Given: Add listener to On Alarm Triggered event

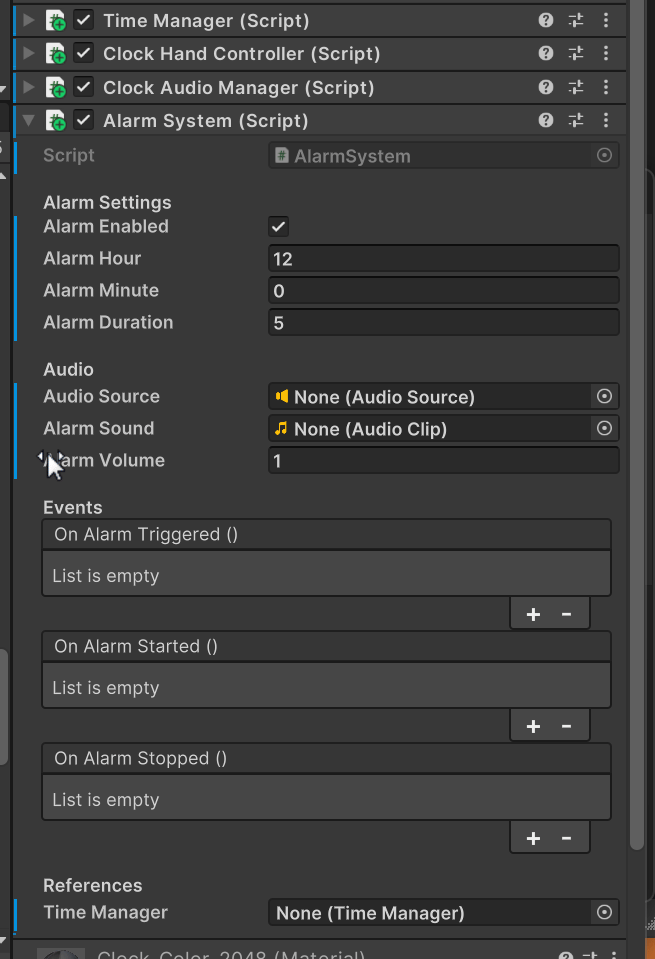Looking at the screenshot, I should [533, 614].
